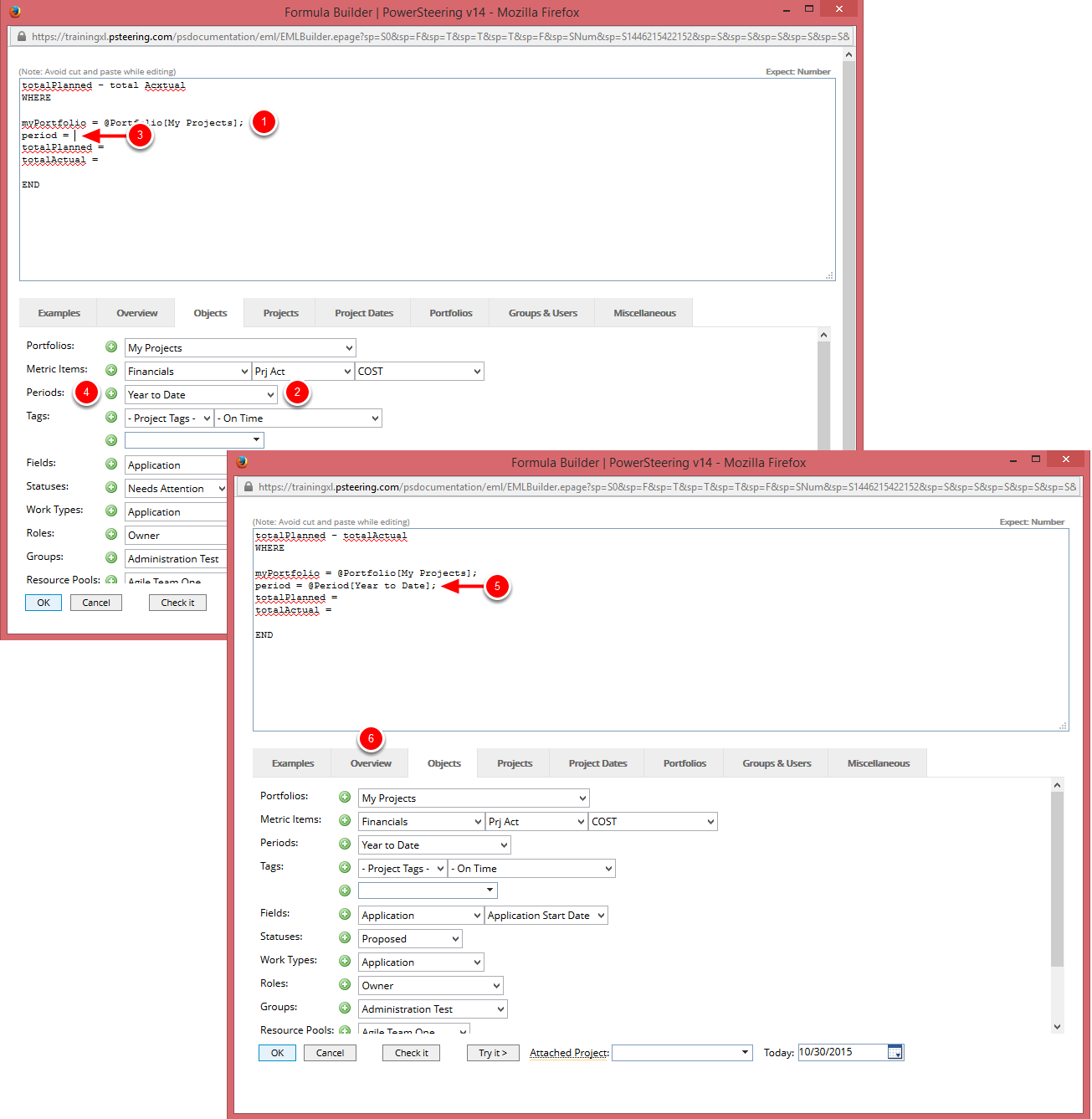1092x1119 pixels.
Task: Open My Projects dropdown in back window
Action: tap(240, 348)
